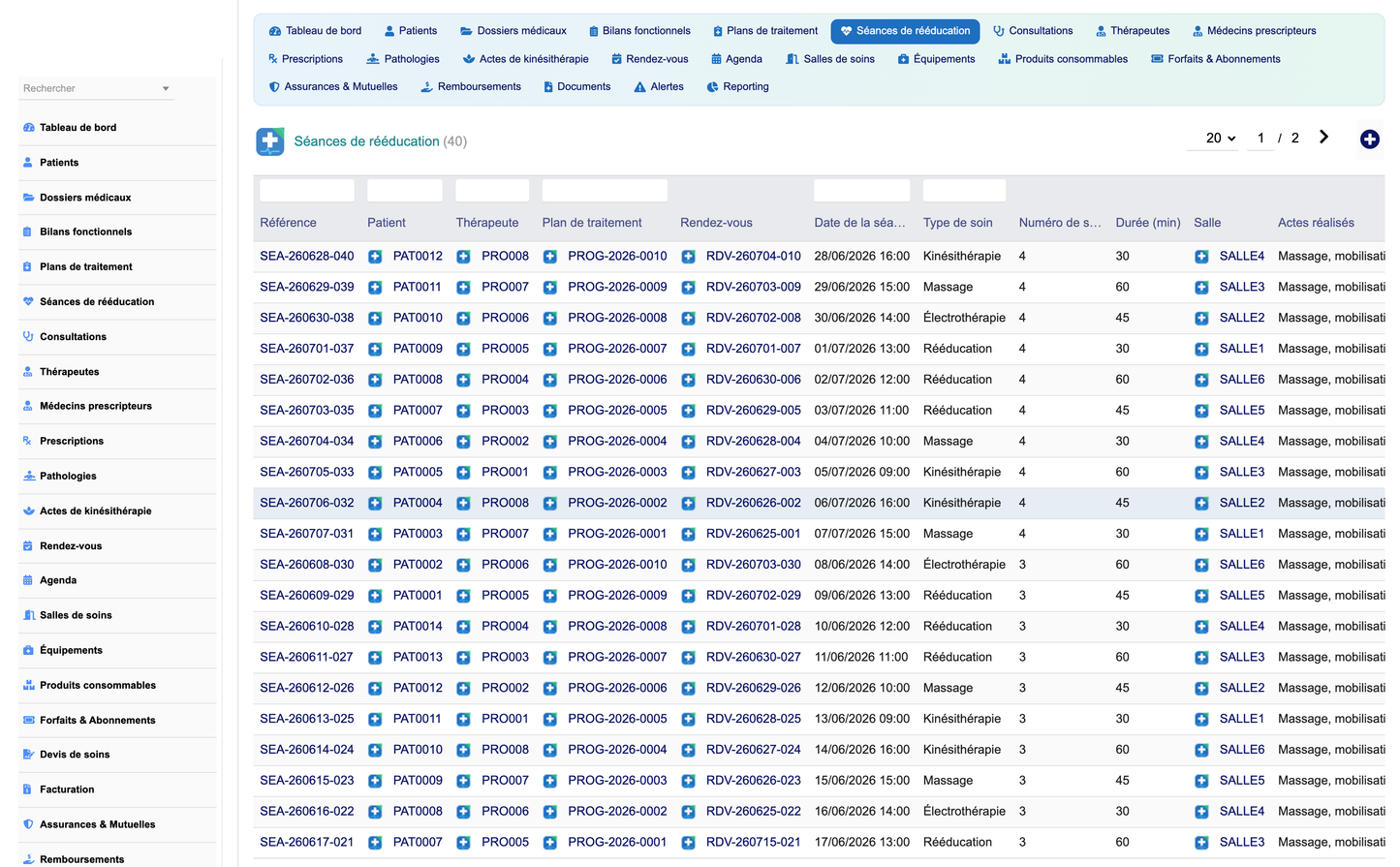Viewport: 1400px width, 867px height.
Task: Click Patients icon in sidebar
Action: 28,163
